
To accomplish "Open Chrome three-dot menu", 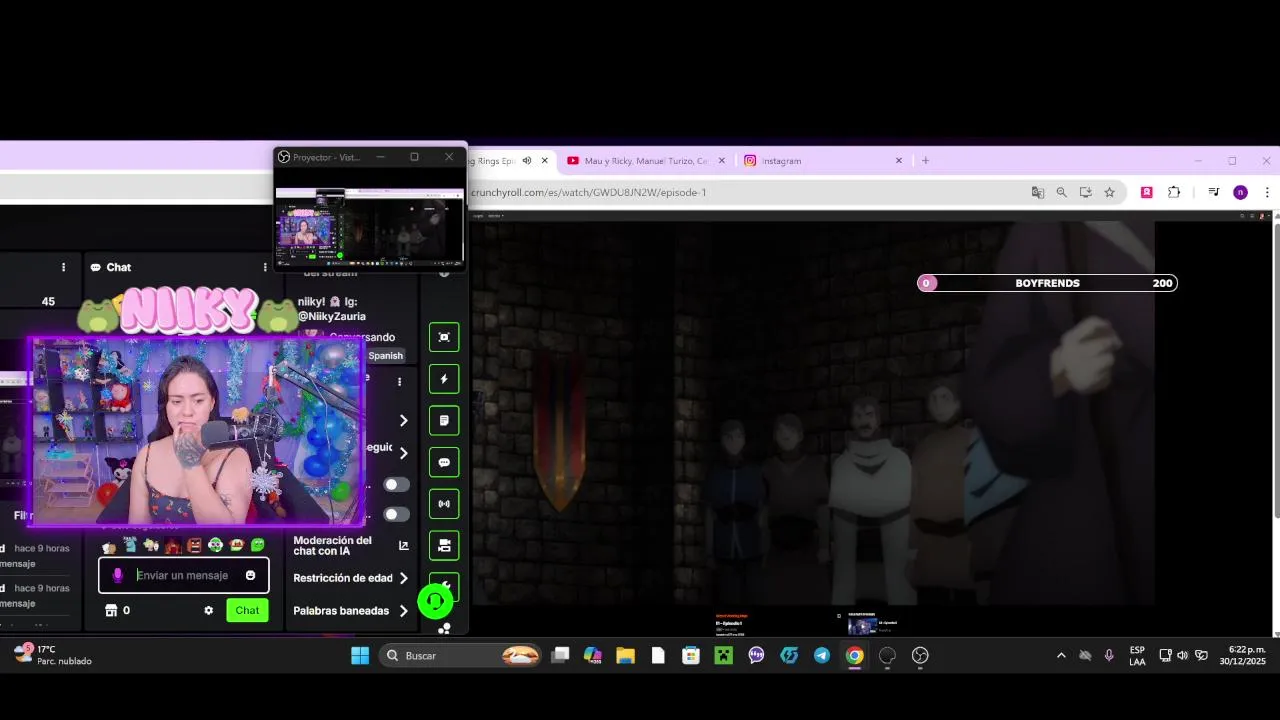I will (x=1267, y=192).
